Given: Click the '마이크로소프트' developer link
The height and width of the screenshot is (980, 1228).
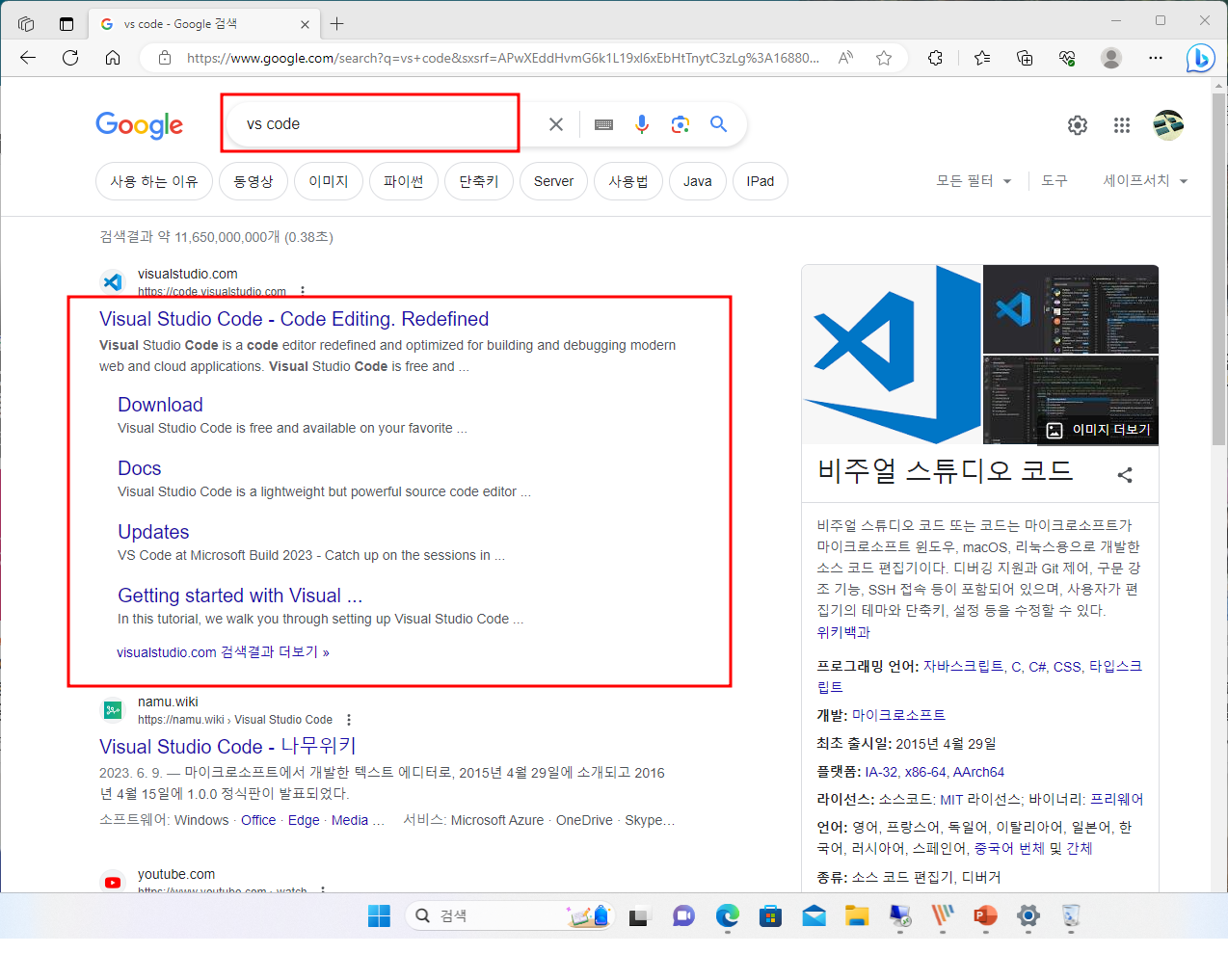Looking at the screenshot, I should tap(898, 715).
